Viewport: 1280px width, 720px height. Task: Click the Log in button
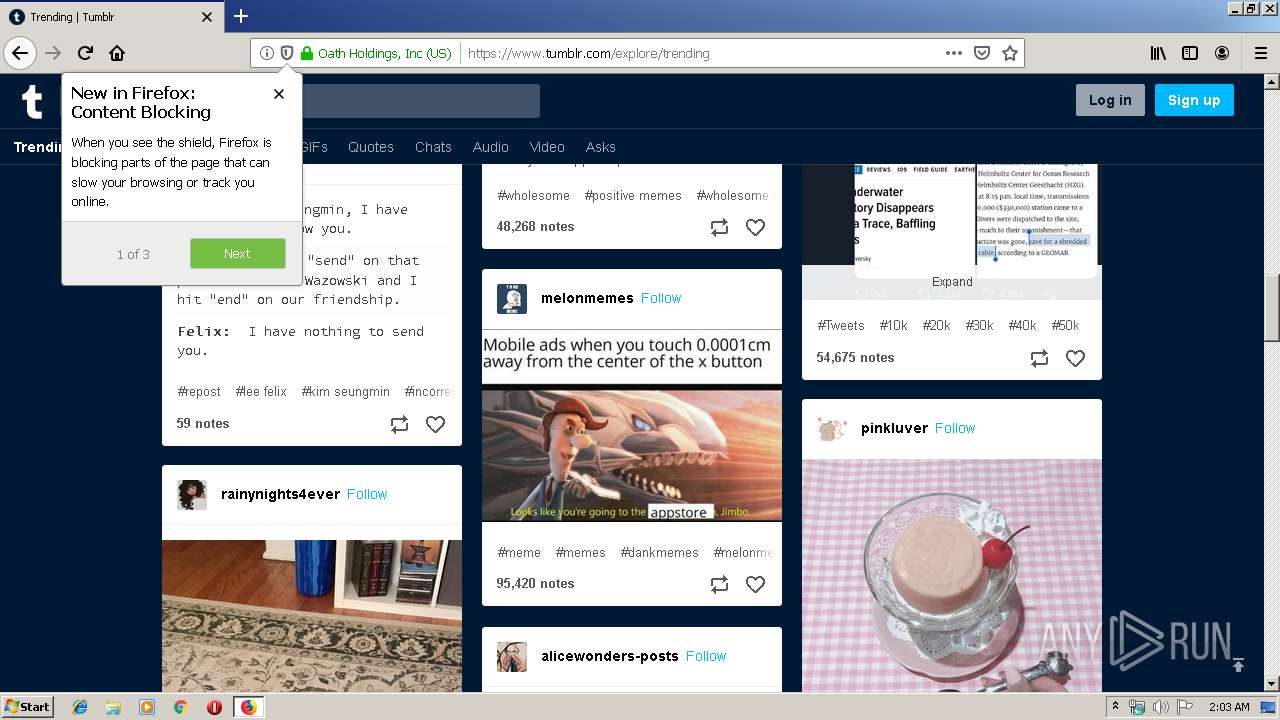[x=1110, y=100]
